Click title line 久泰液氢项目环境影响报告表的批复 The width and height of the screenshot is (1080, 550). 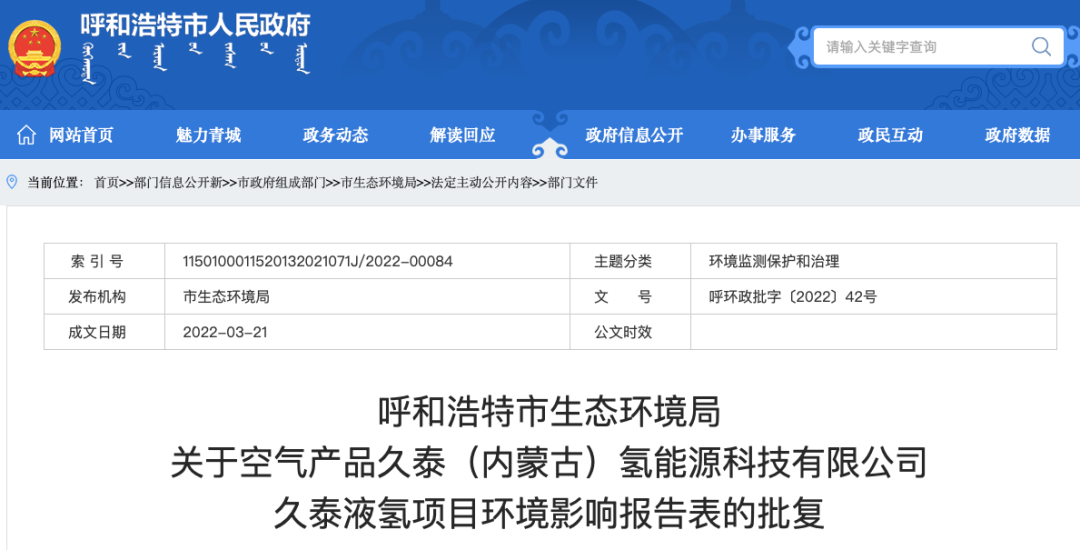[x=549, y=514]
